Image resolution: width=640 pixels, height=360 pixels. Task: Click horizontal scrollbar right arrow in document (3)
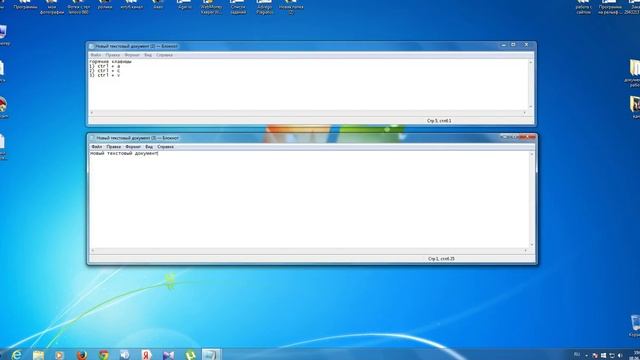pos(525,251)
